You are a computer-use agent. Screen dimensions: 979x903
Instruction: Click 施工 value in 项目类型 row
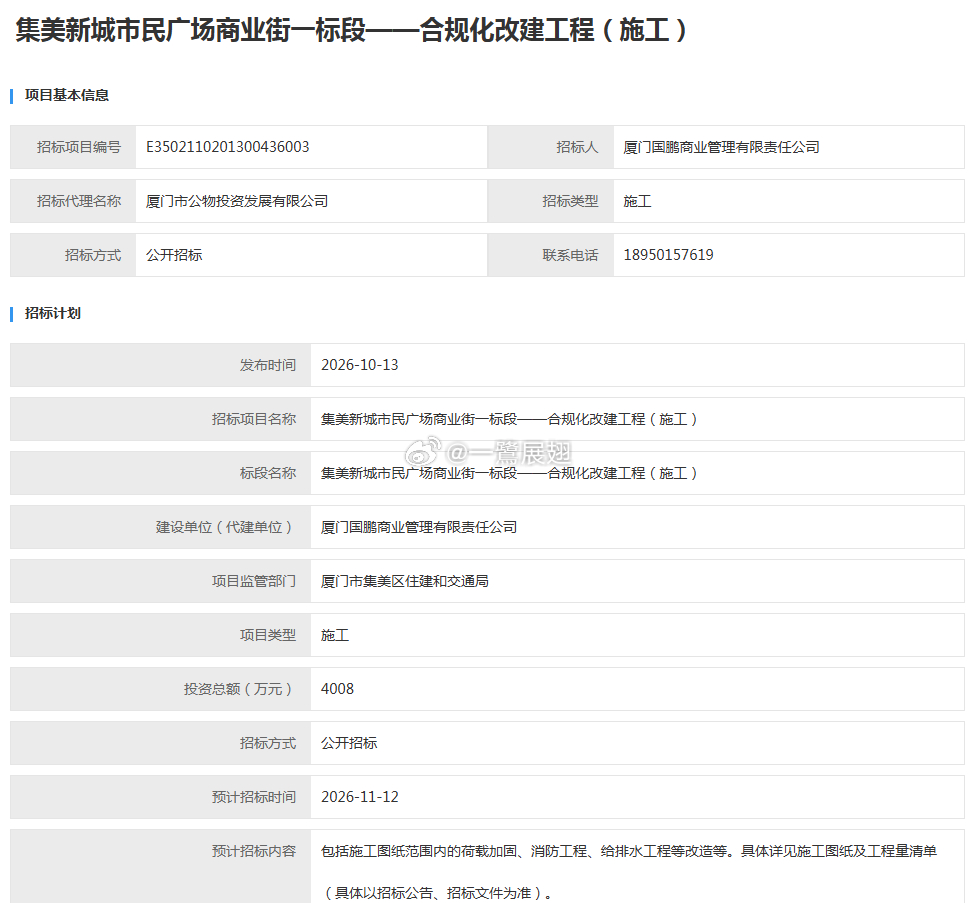coord(335,635)
